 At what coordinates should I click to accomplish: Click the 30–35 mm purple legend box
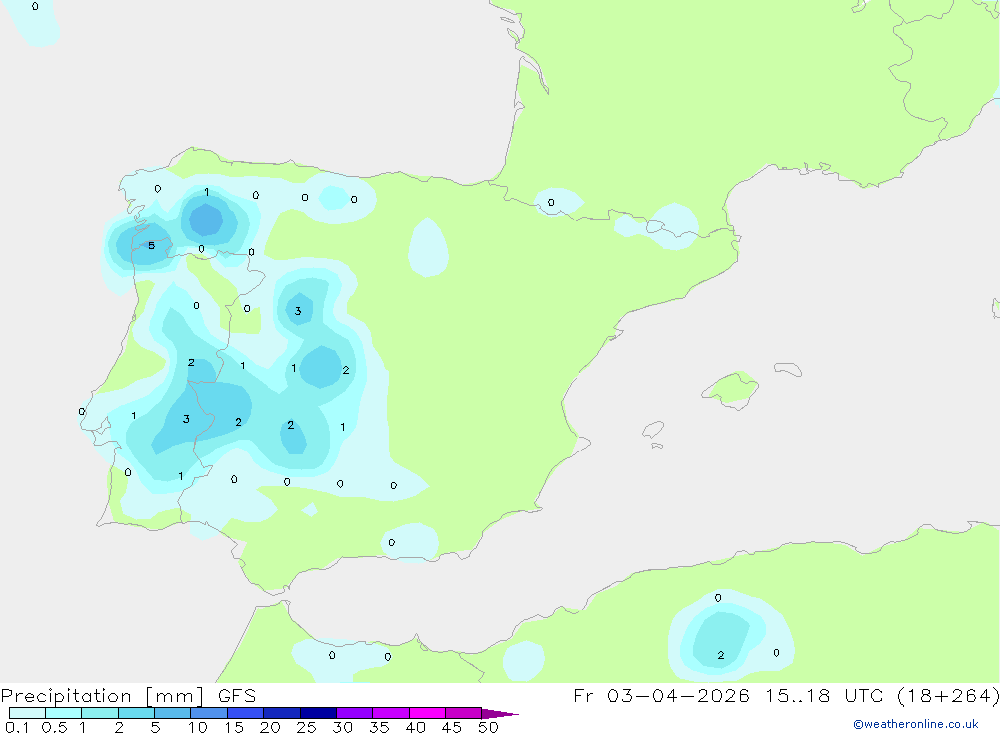click(x=355, y=713)
